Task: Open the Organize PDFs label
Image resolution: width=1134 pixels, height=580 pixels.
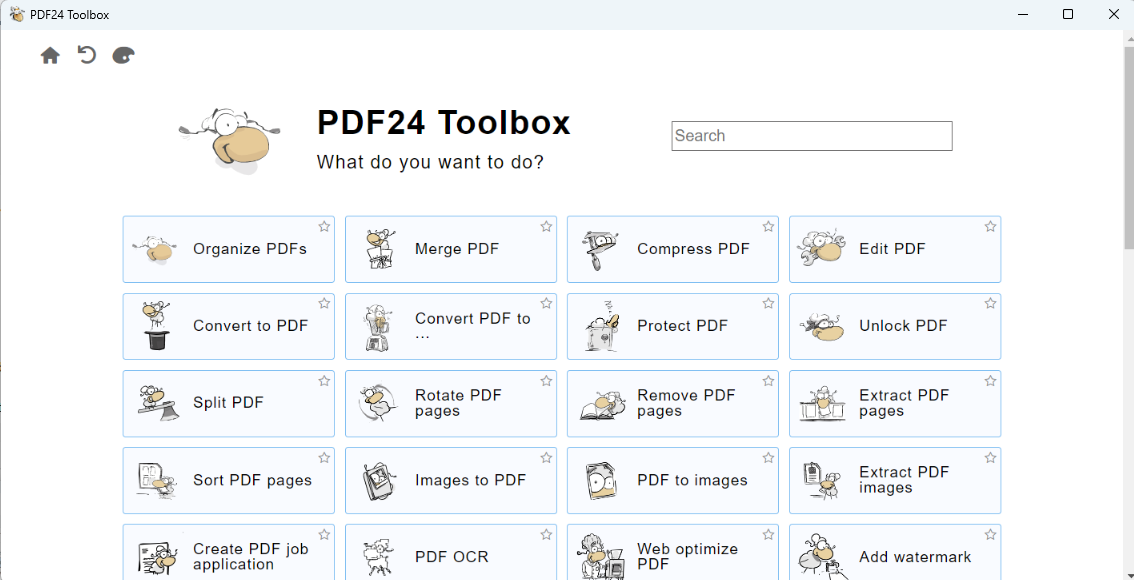Action: [x=250, y=249]
